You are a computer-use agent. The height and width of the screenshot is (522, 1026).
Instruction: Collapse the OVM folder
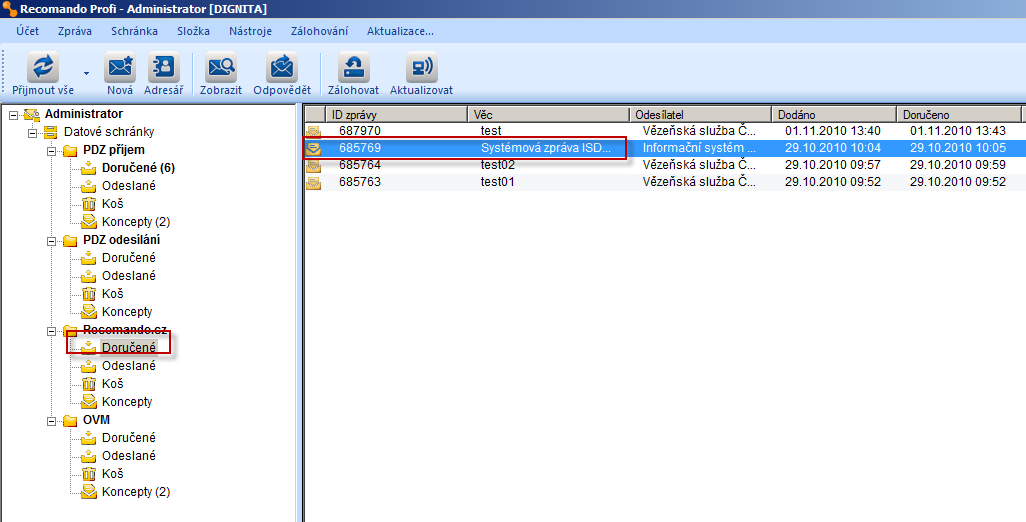tap(52, 420)
